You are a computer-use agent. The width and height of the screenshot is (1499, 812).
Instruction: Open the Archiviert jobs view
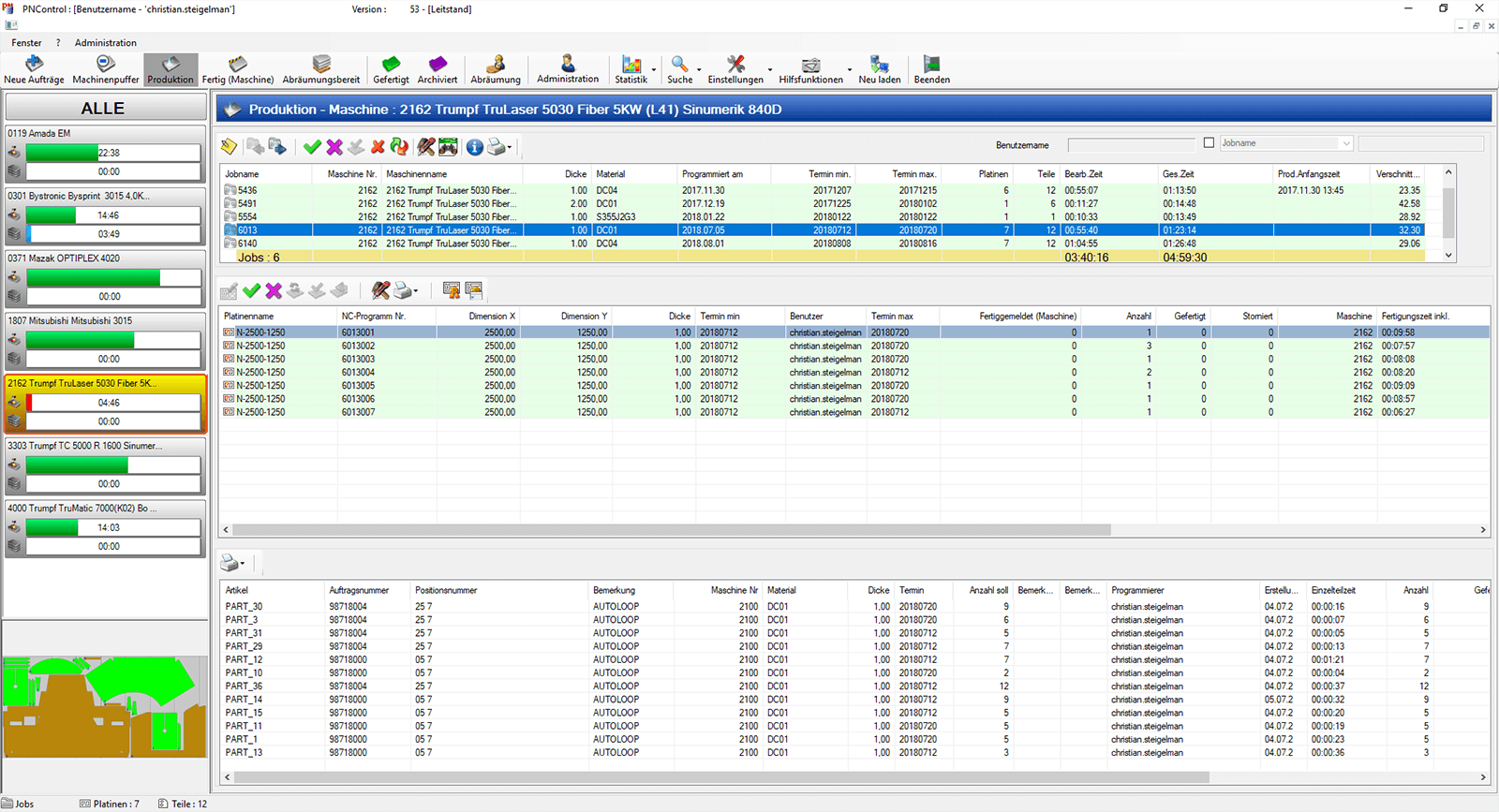(438, 69)
